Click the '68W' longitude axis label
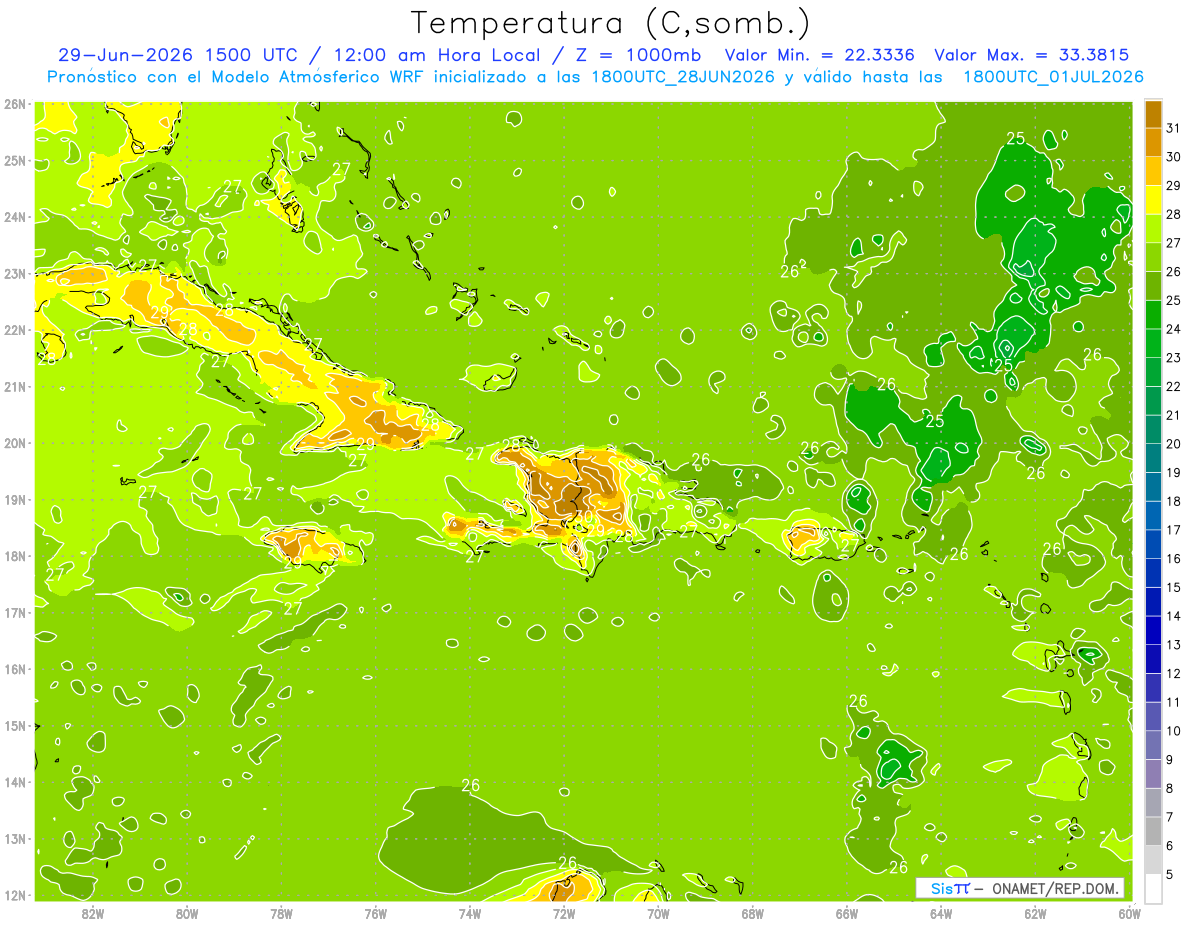 coord(753,912)
